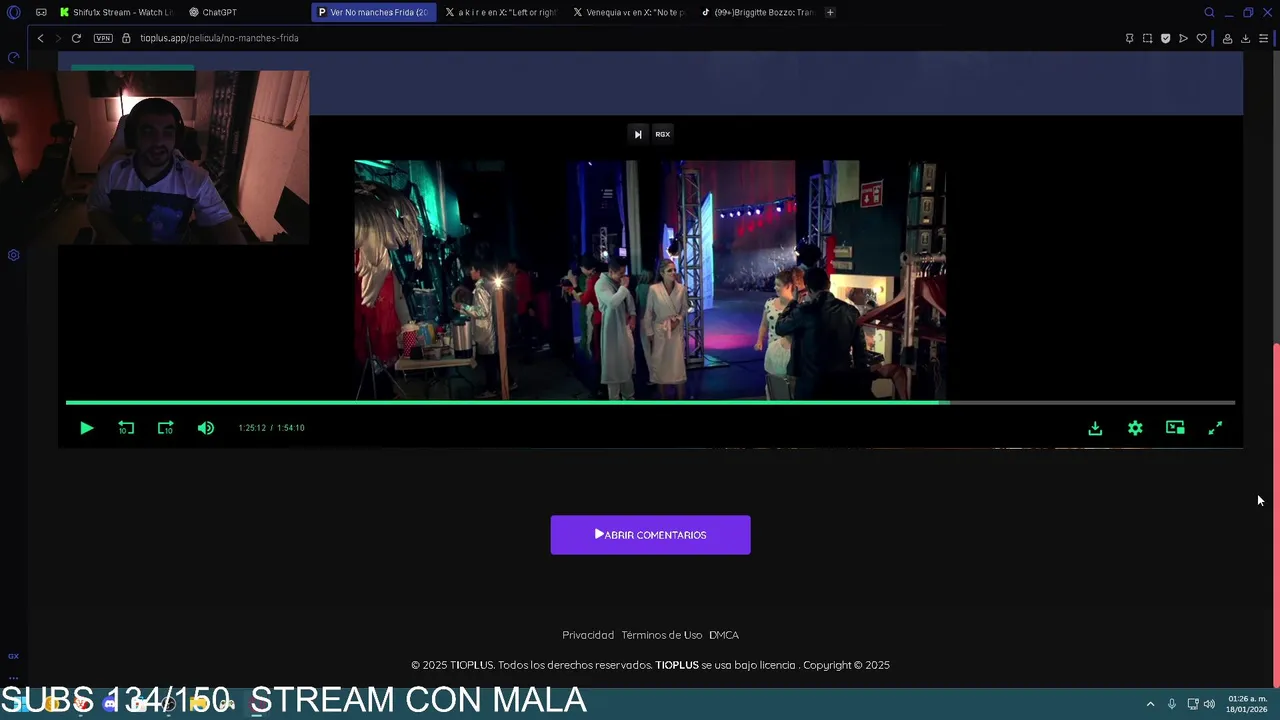The height and width of the screenshot is (720, 1280).
Task: Mute the video player volume
Action: pos(206,428)
